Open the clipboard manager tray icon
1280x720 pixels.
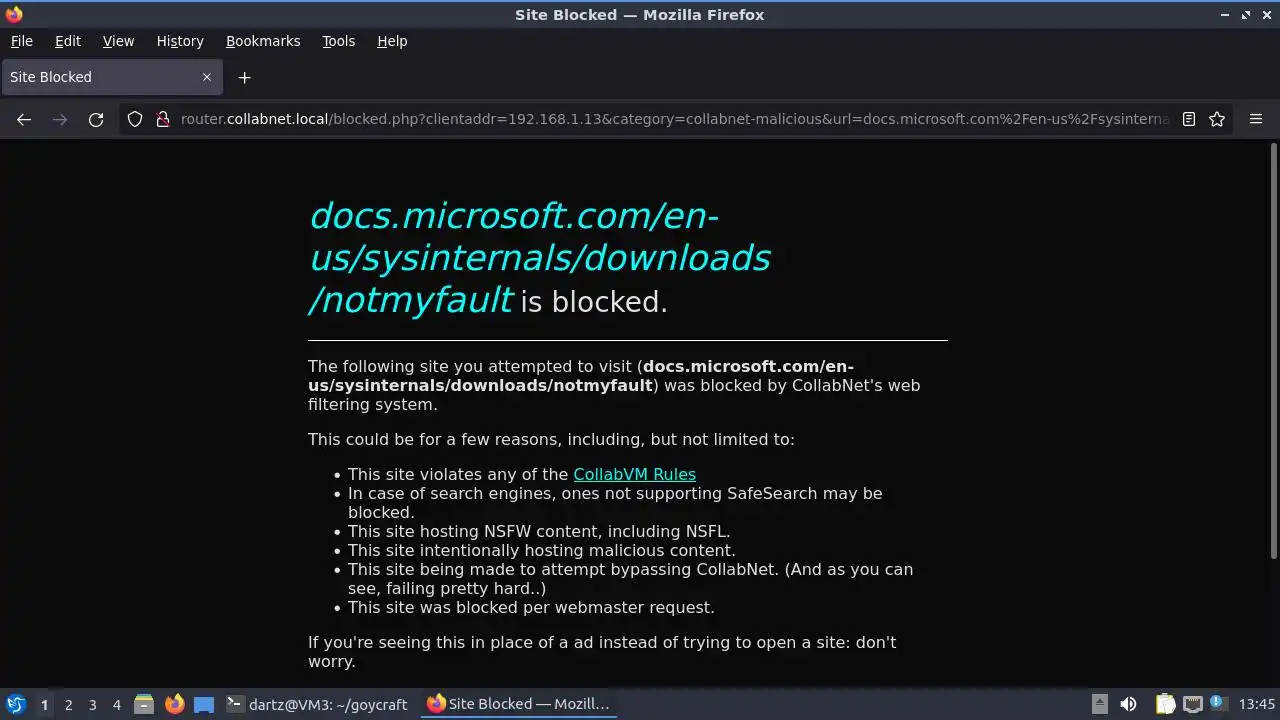click(x=1165, y=704)
